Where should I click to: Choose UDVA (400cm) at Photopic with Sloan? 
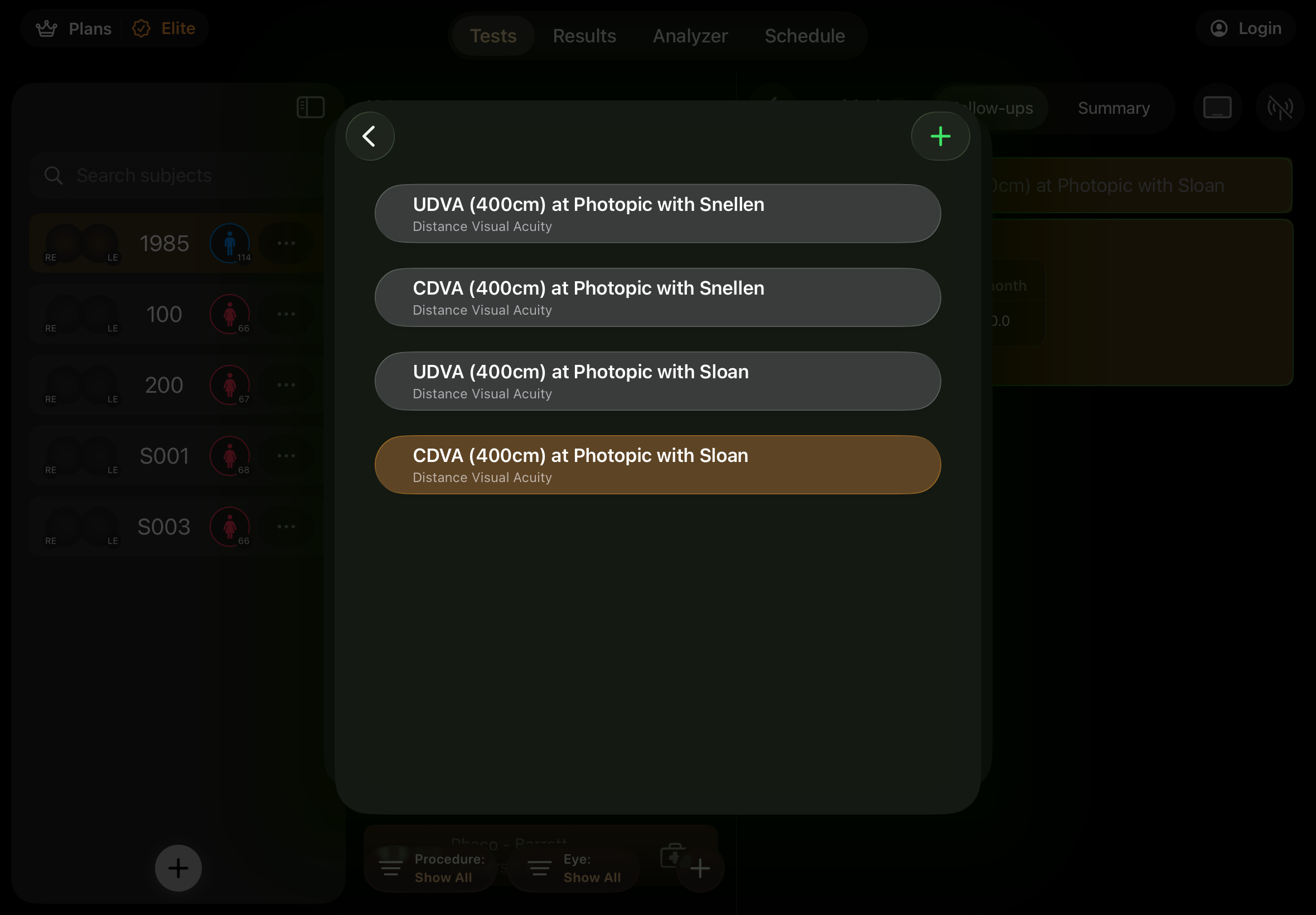click(657, 381)
